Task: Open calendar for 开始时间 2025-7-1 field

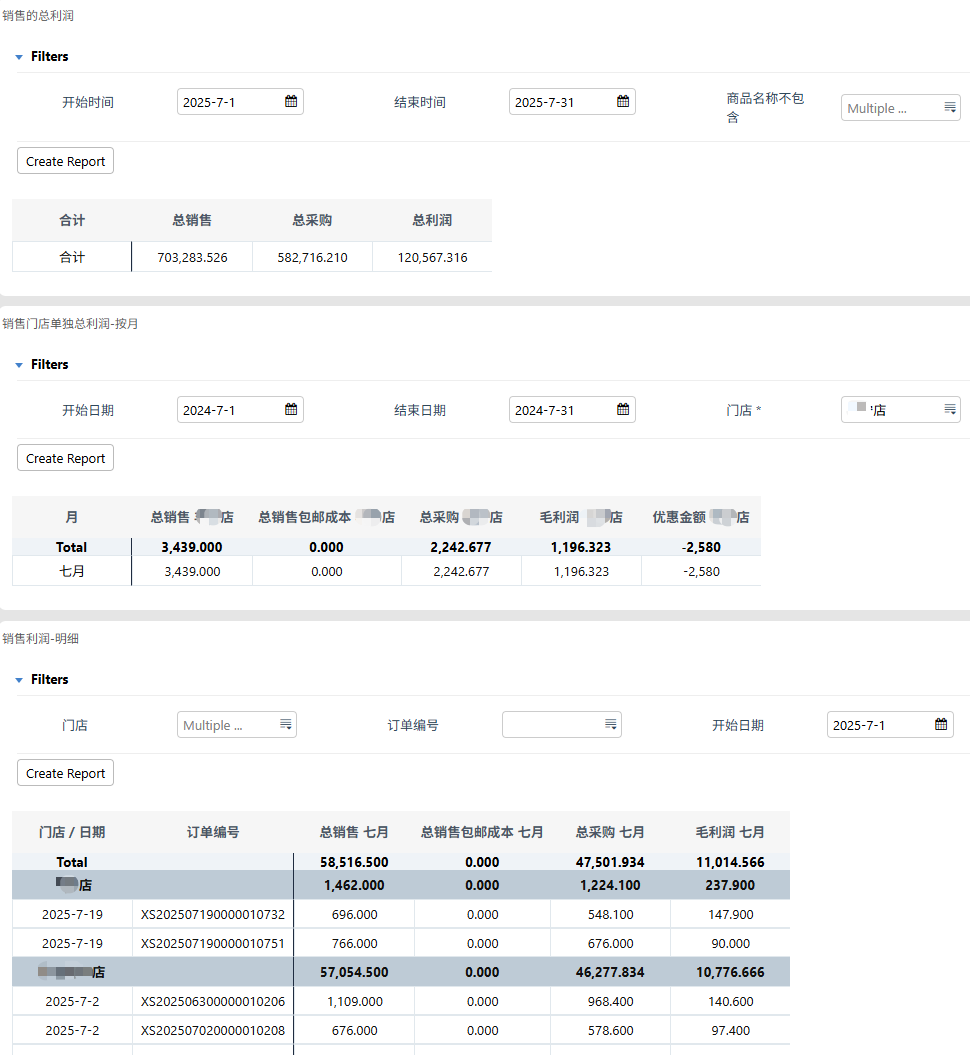Action: [291, 102]
